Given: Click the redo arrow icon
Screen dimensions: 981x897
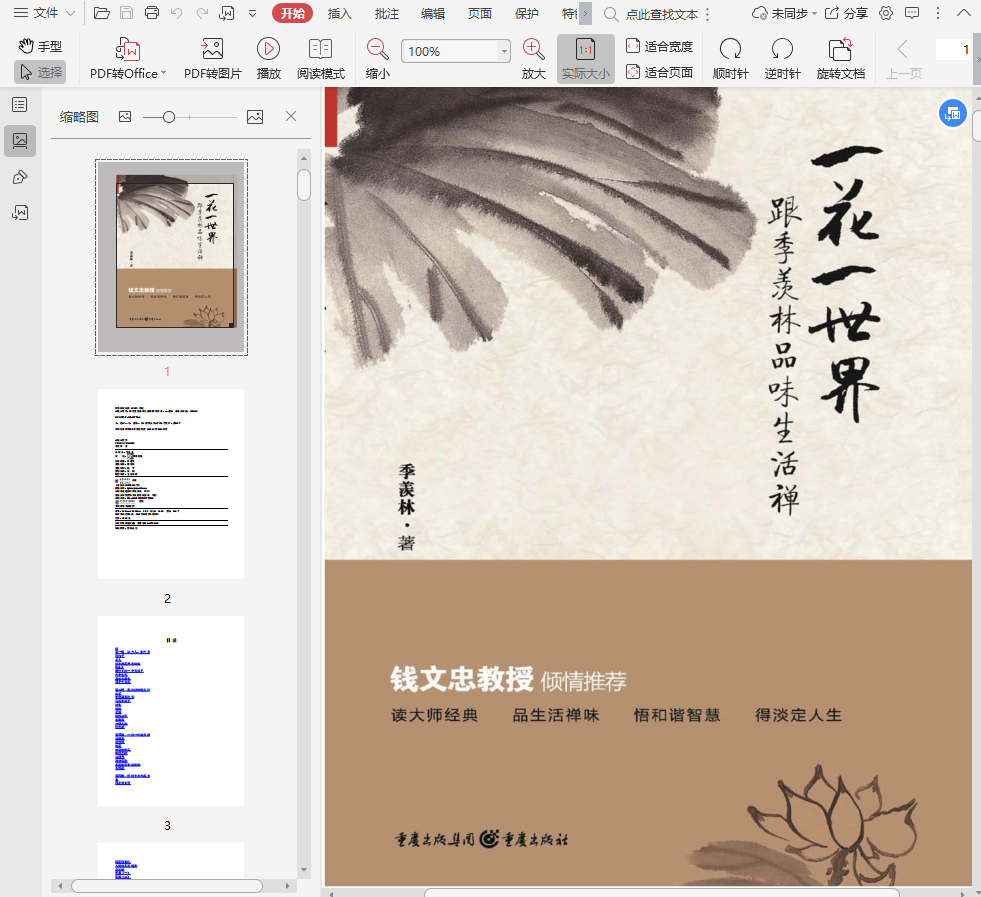Looking at the screenshot, I should (x=201, y=13).
